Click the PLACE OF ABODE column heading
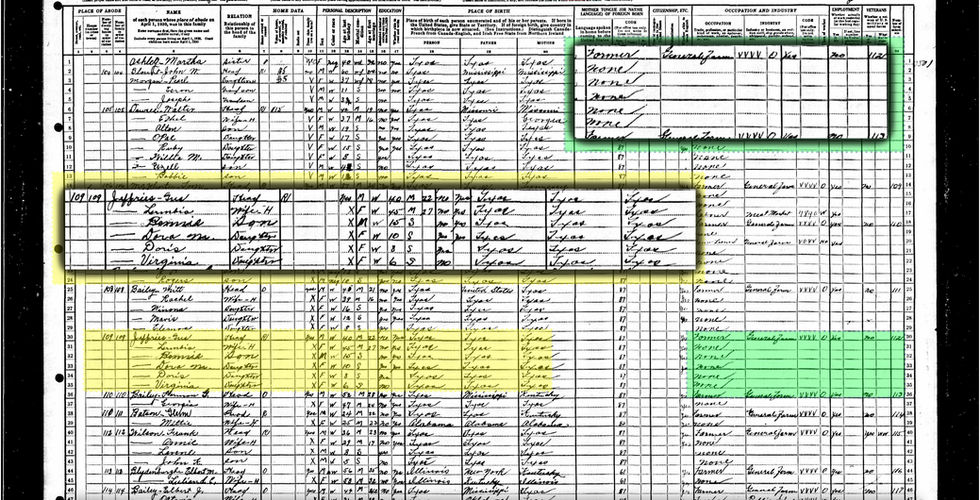 point(97,11)
